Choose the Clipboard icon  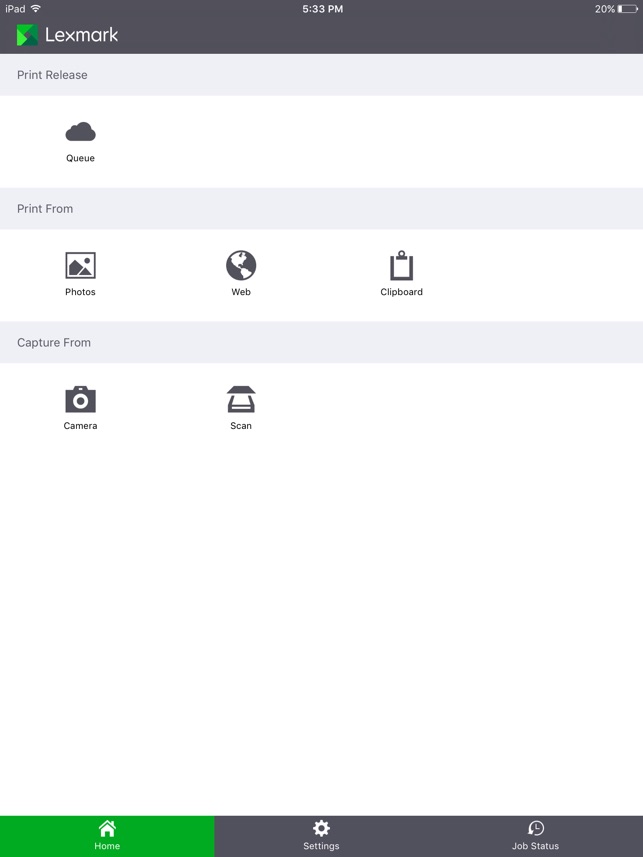tap(401, 266)
